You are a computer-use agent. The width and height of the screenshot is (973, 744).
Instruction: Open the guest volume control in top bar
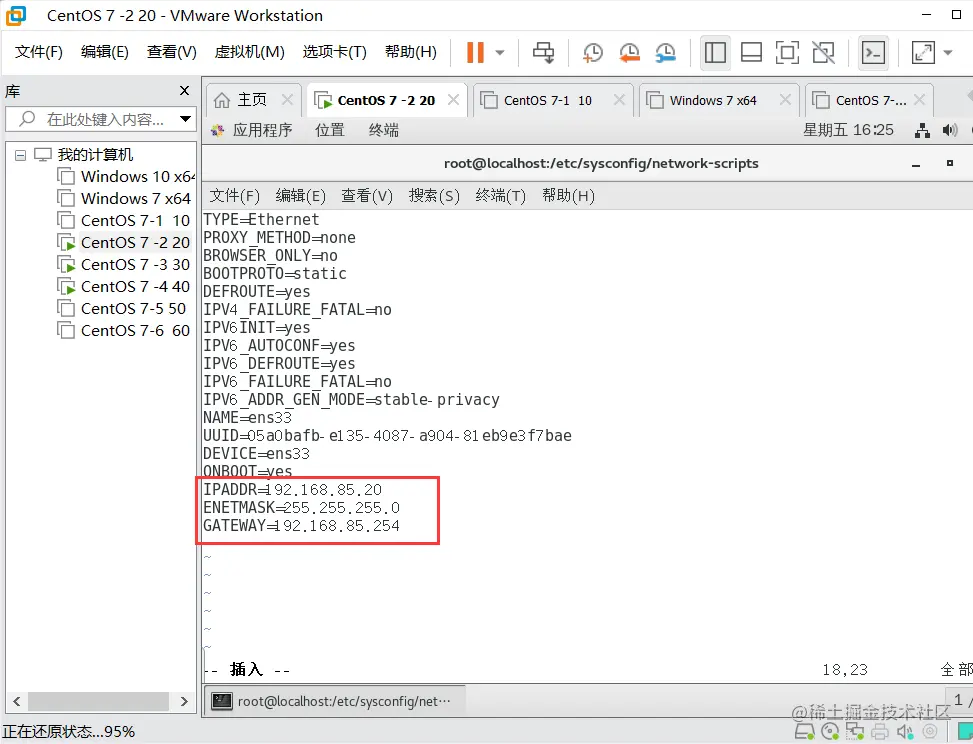coord(950,129)
